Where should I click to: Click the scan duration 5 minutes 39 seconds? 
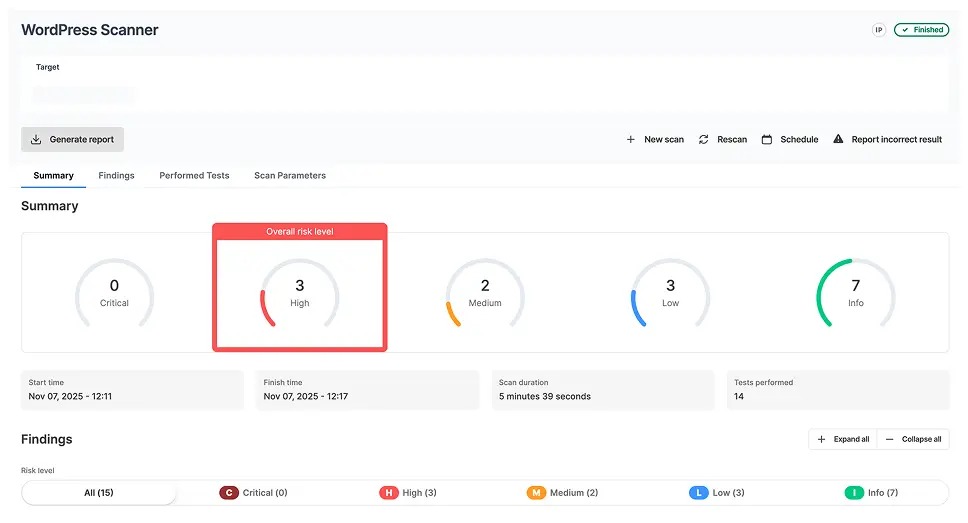[x=544, y=396]
